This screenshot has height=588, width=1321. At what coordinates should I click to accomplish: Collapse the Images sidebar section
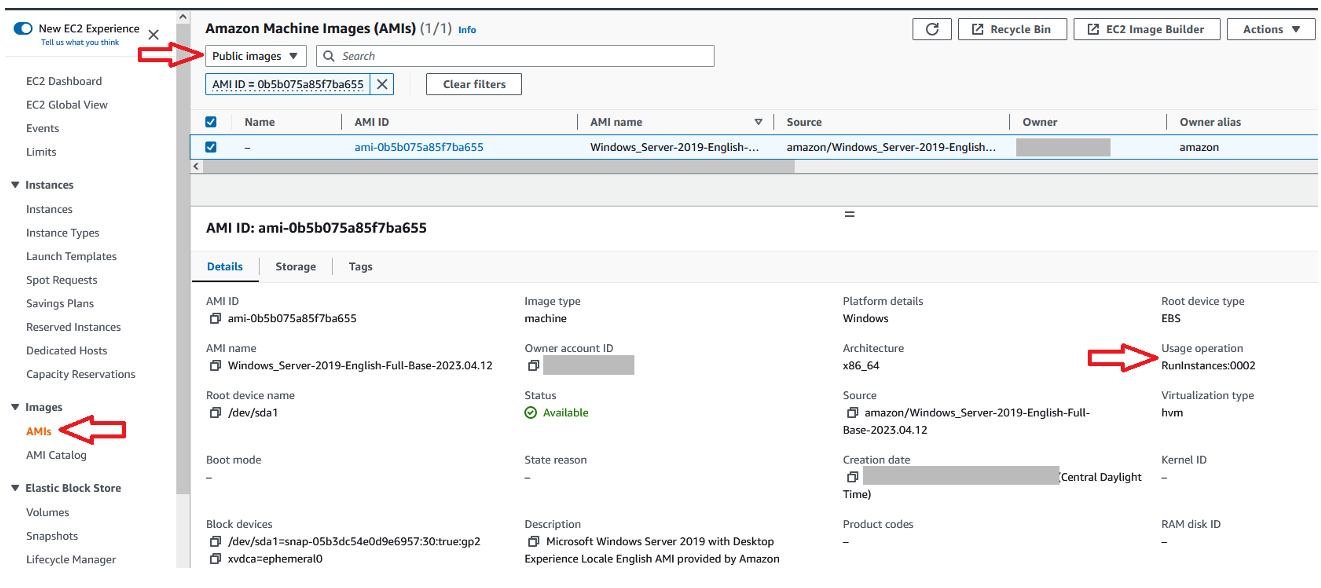tap(15, 407)
